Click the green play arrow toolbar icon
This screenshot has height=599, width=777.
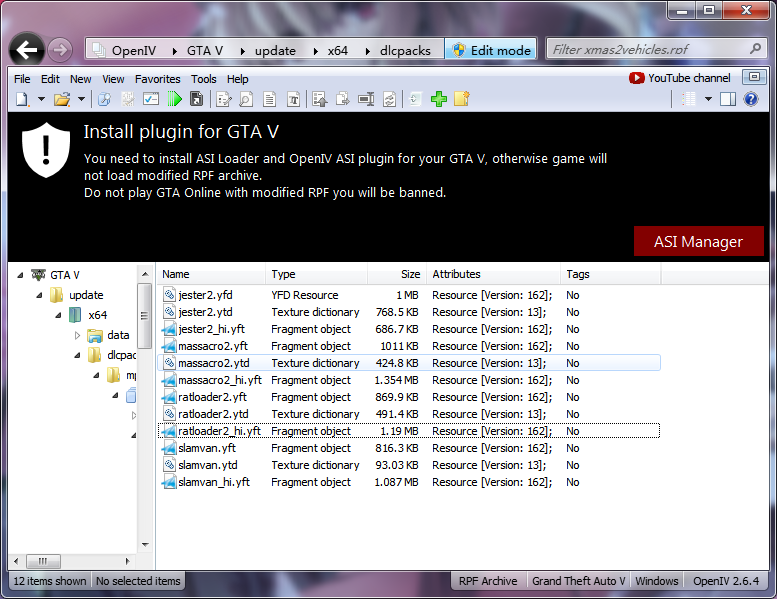pyautogui.click(x=174, y=99)
